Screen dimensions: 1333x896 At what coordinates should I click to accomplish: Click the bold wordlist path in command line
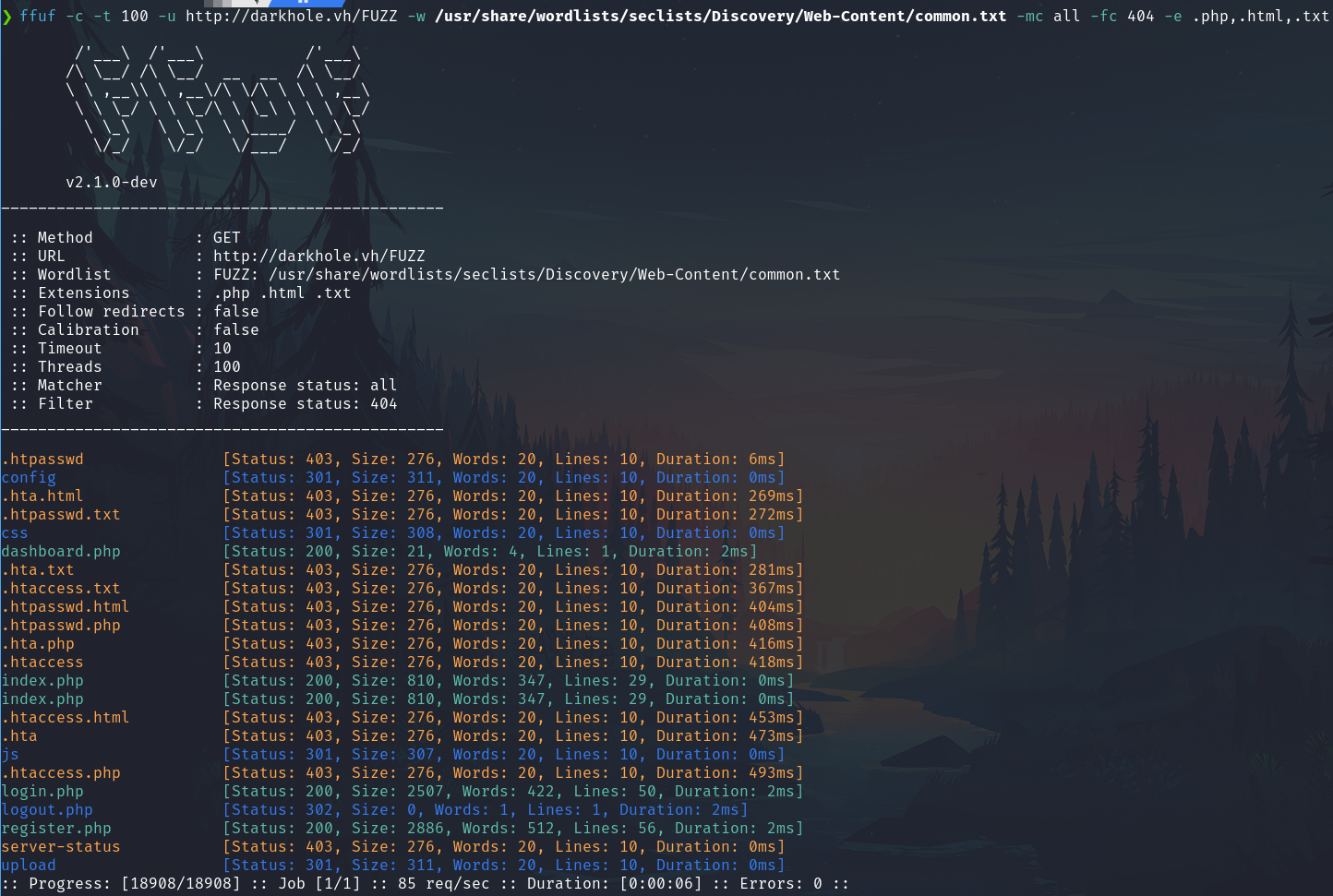coord(720,17)
